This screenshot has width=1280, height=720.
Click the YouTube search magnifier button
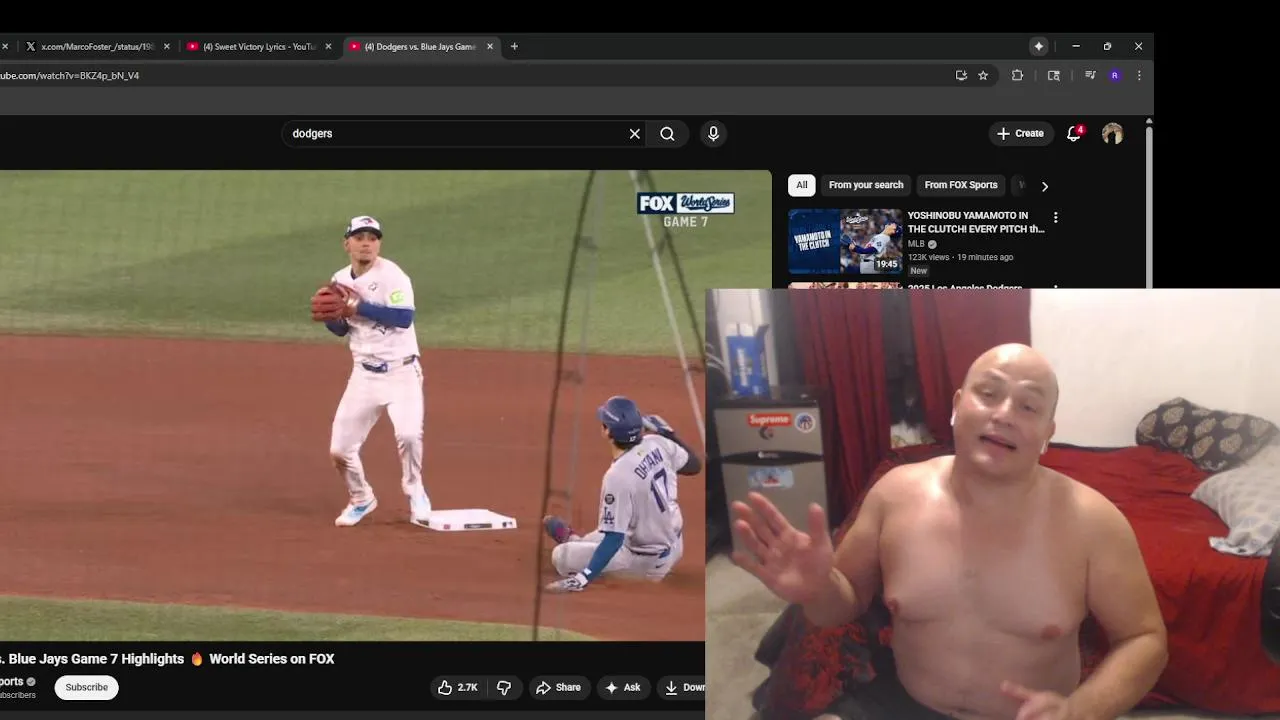pyautogui.click(x=667, y=134)
